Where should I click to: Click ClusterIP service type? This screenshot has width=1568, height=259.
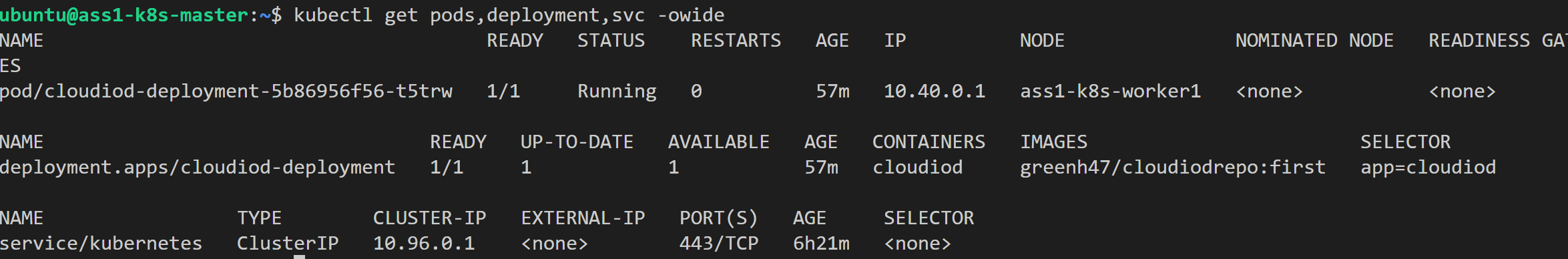(288, 244)
